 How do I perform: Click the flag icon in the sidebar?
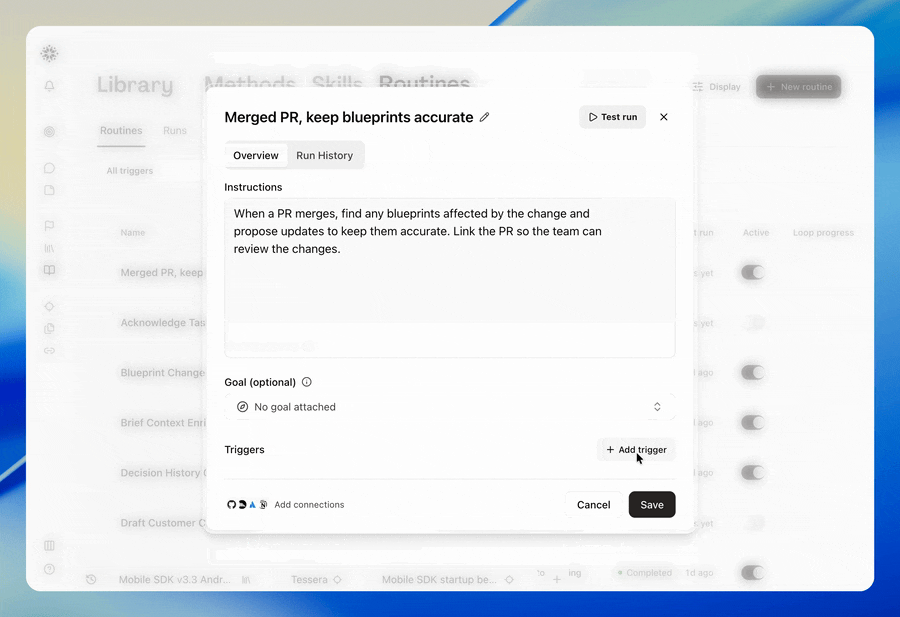click(x=49, y=226)
